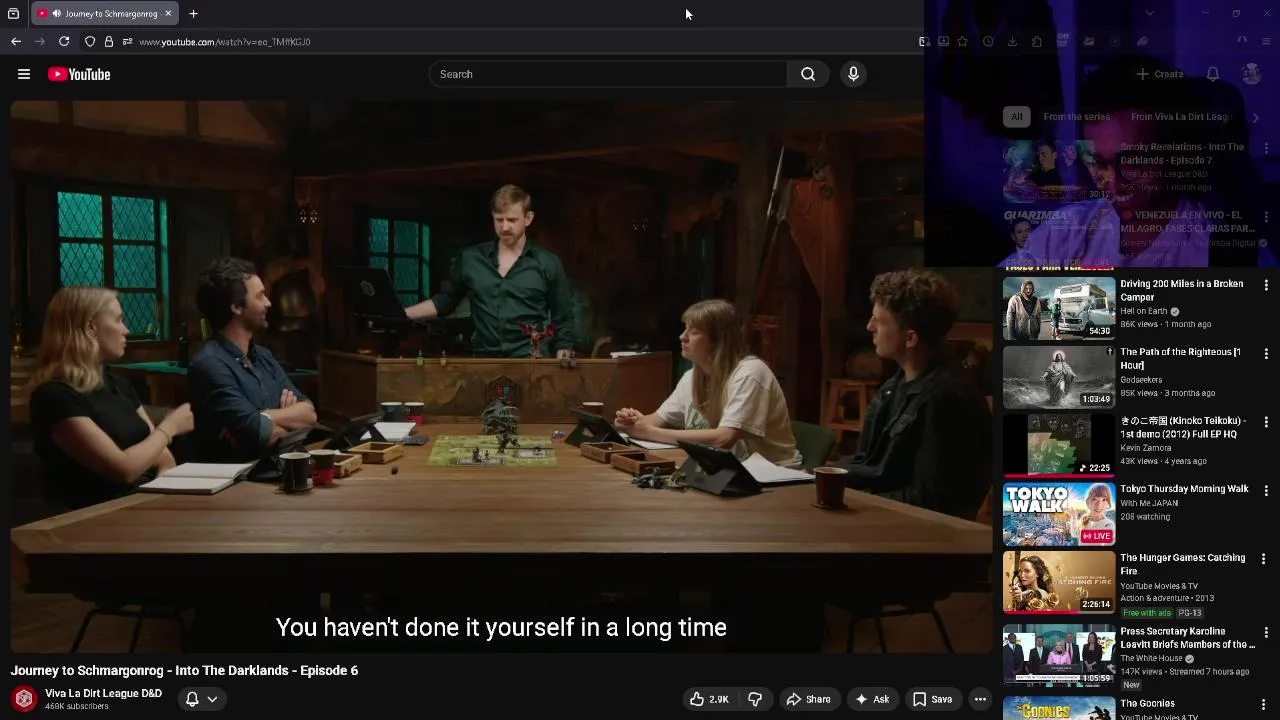Open menu for Path of the Righteous video
The height and width of the screenshot is (720, 1280).
tap(1266, 354)
